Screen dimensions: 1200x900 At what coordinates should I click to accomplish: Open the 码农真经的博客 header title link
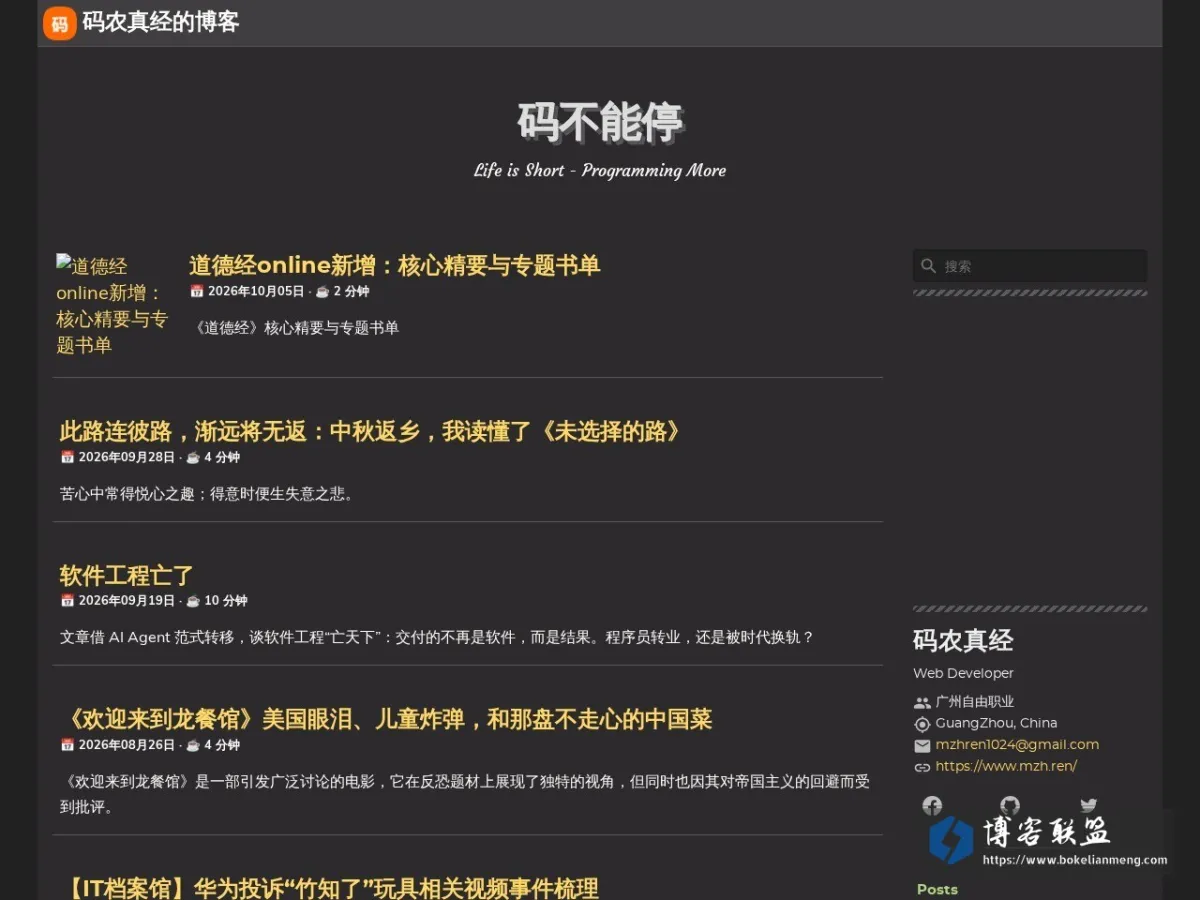pos(161,22)
